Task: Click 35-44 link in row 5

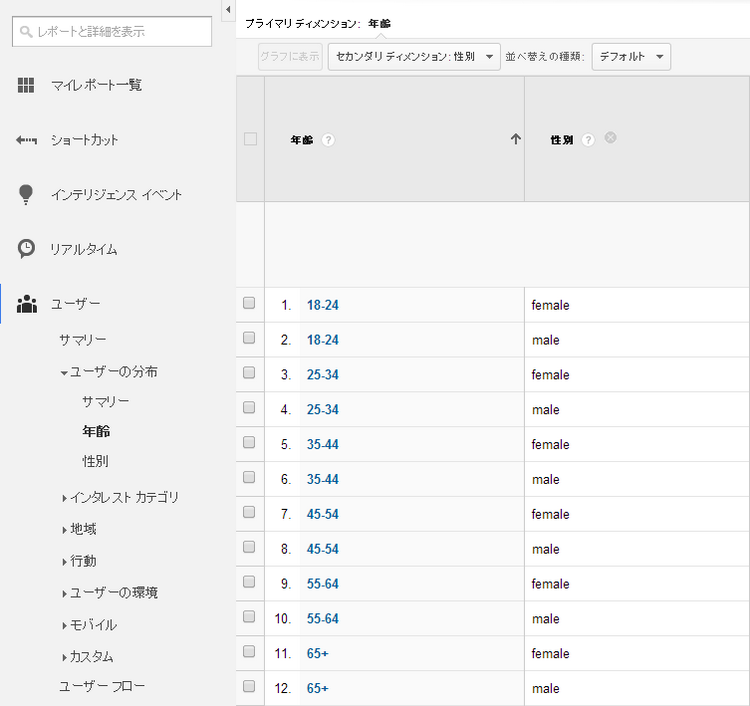Action: [323, 444]
